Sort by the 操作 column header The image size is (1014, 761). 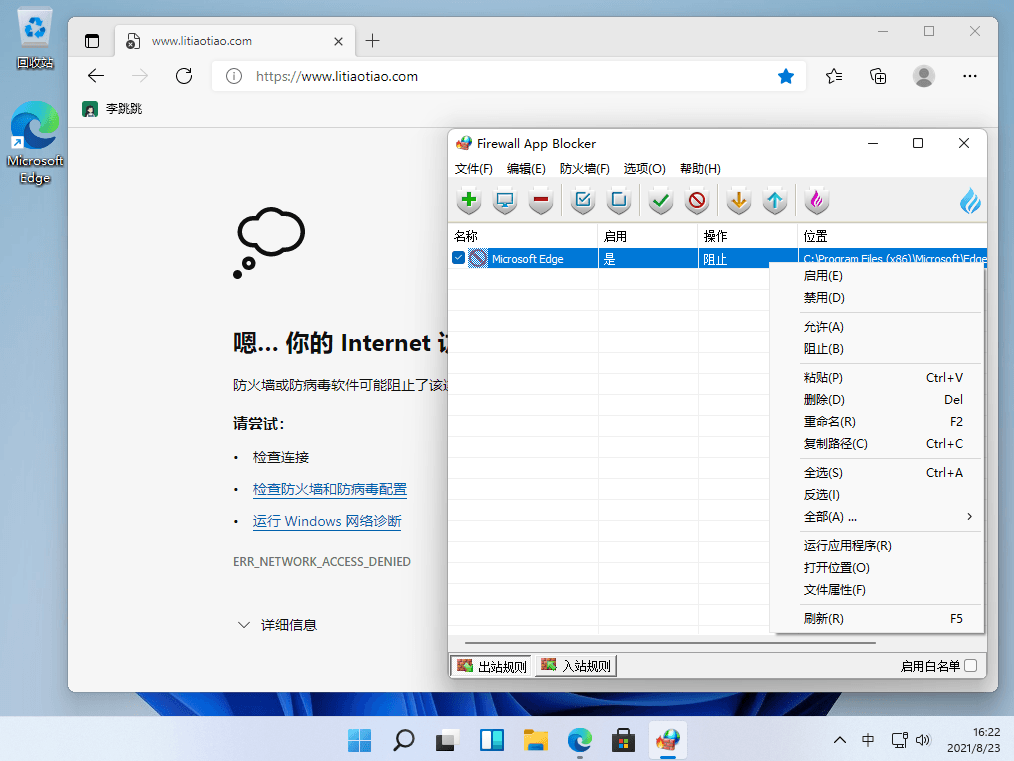coord(748,236)
